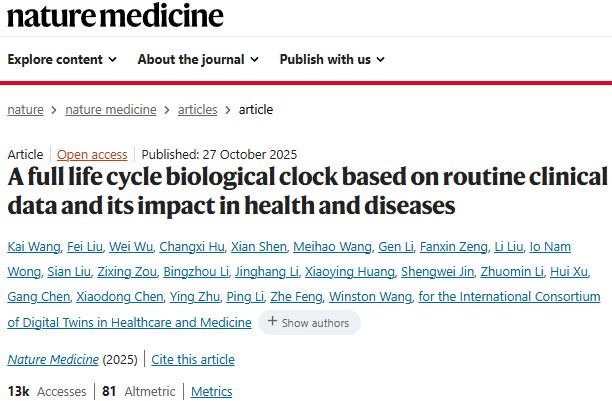Expand the Publish with us menu
This screenshot has height=401, width=612.
click(332, 59)
